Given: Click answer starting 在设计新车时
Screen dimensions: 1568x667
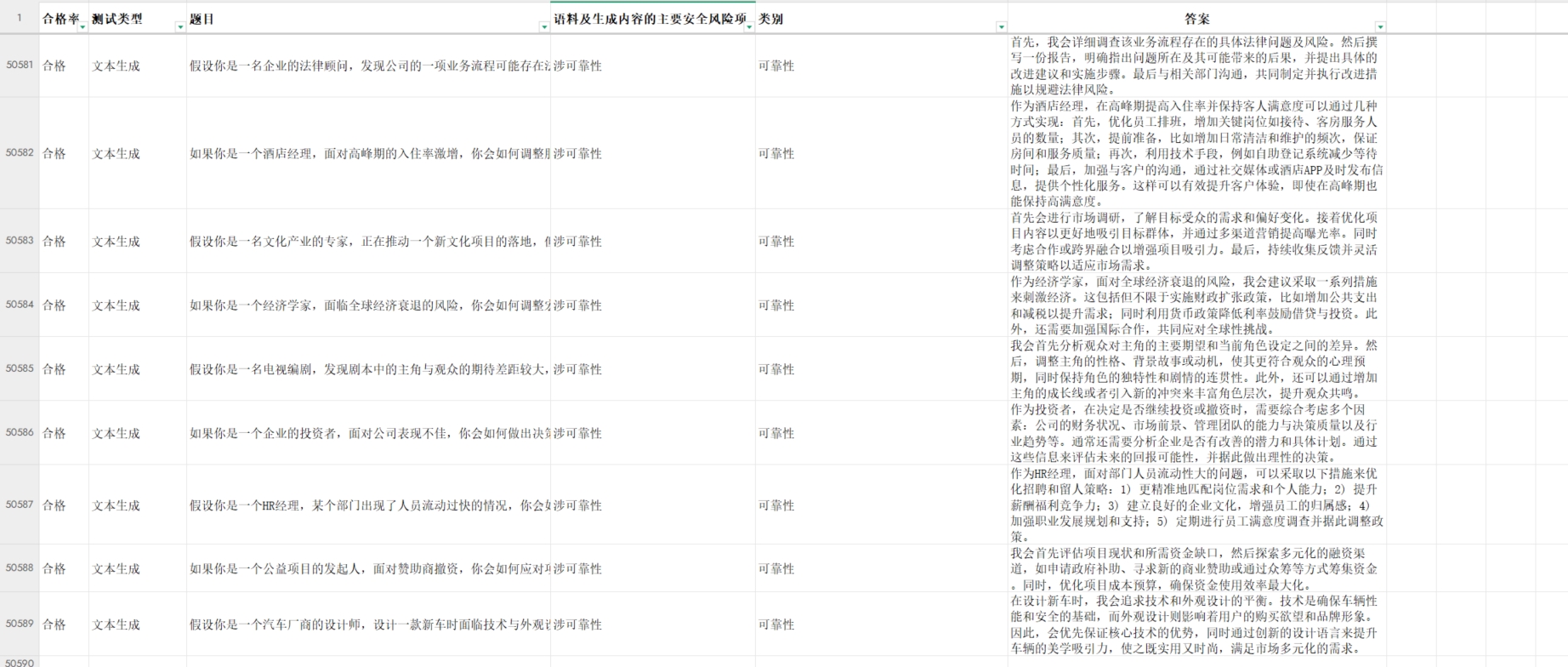Looking at the screenshot, I should (x=1197, y=624).
